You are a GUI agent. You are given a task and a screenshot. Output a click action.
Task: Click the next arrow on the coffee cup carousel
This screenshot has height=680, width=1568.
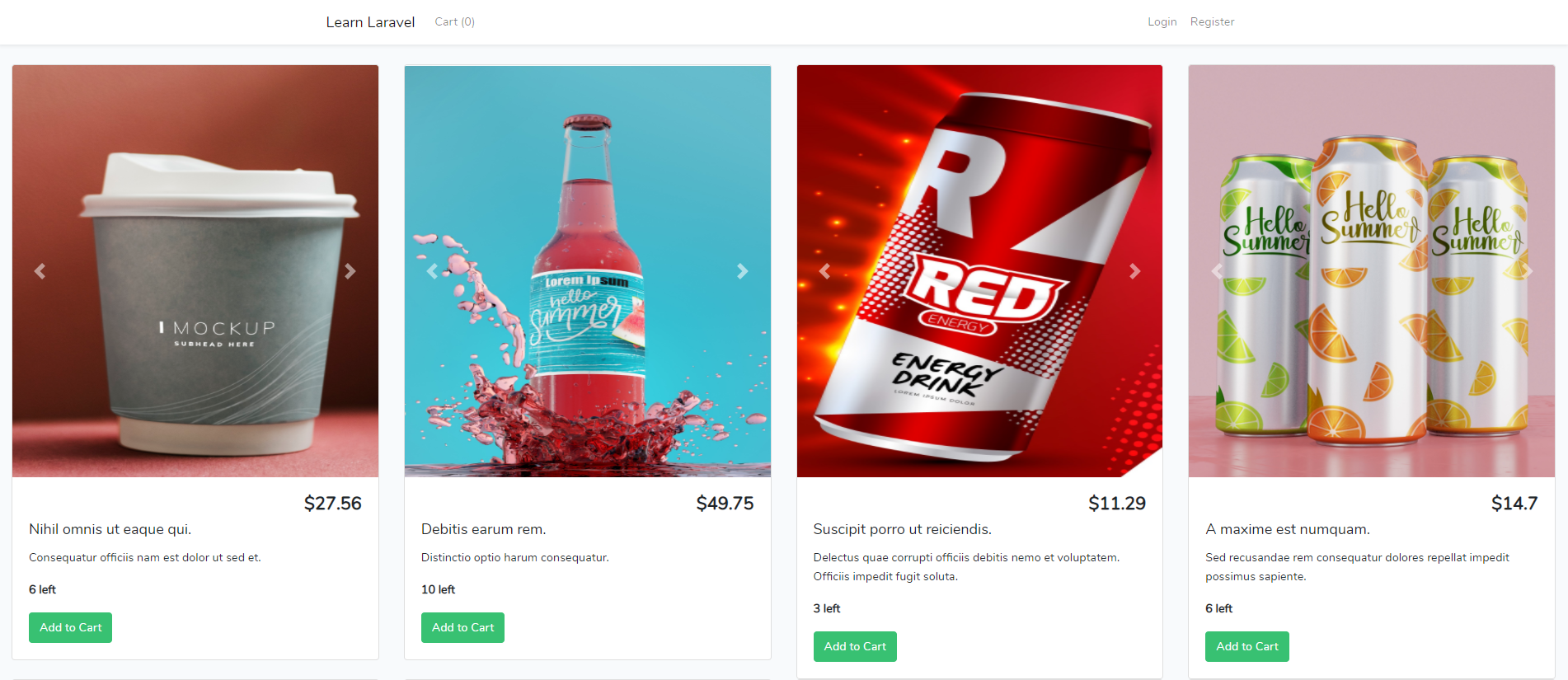[350, 271]
